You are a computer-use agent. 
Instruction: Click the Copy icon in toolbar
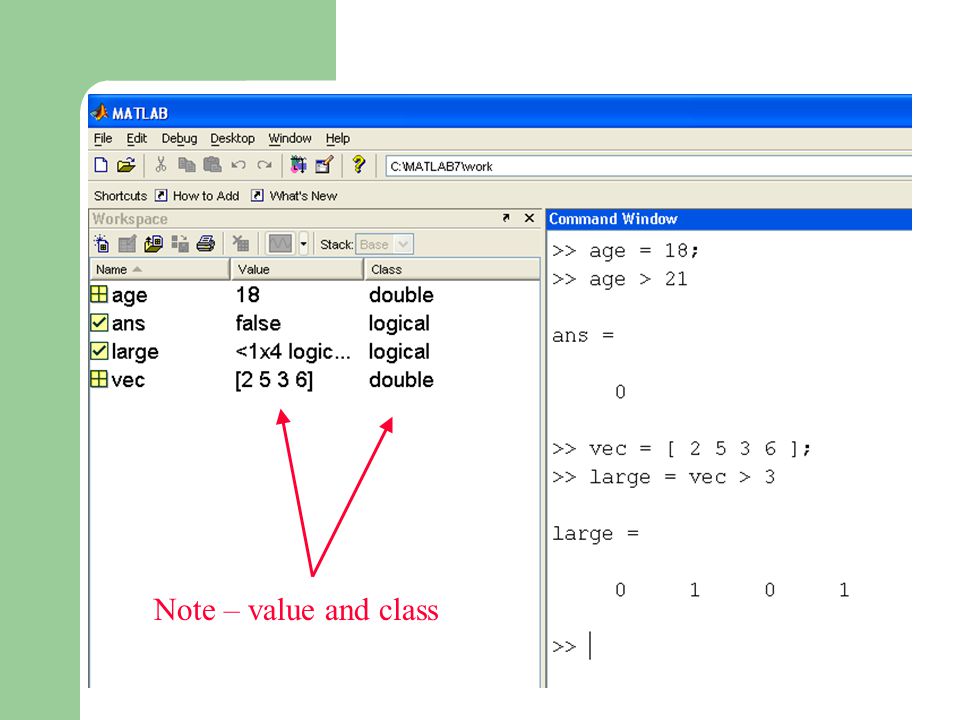(186, 165)
